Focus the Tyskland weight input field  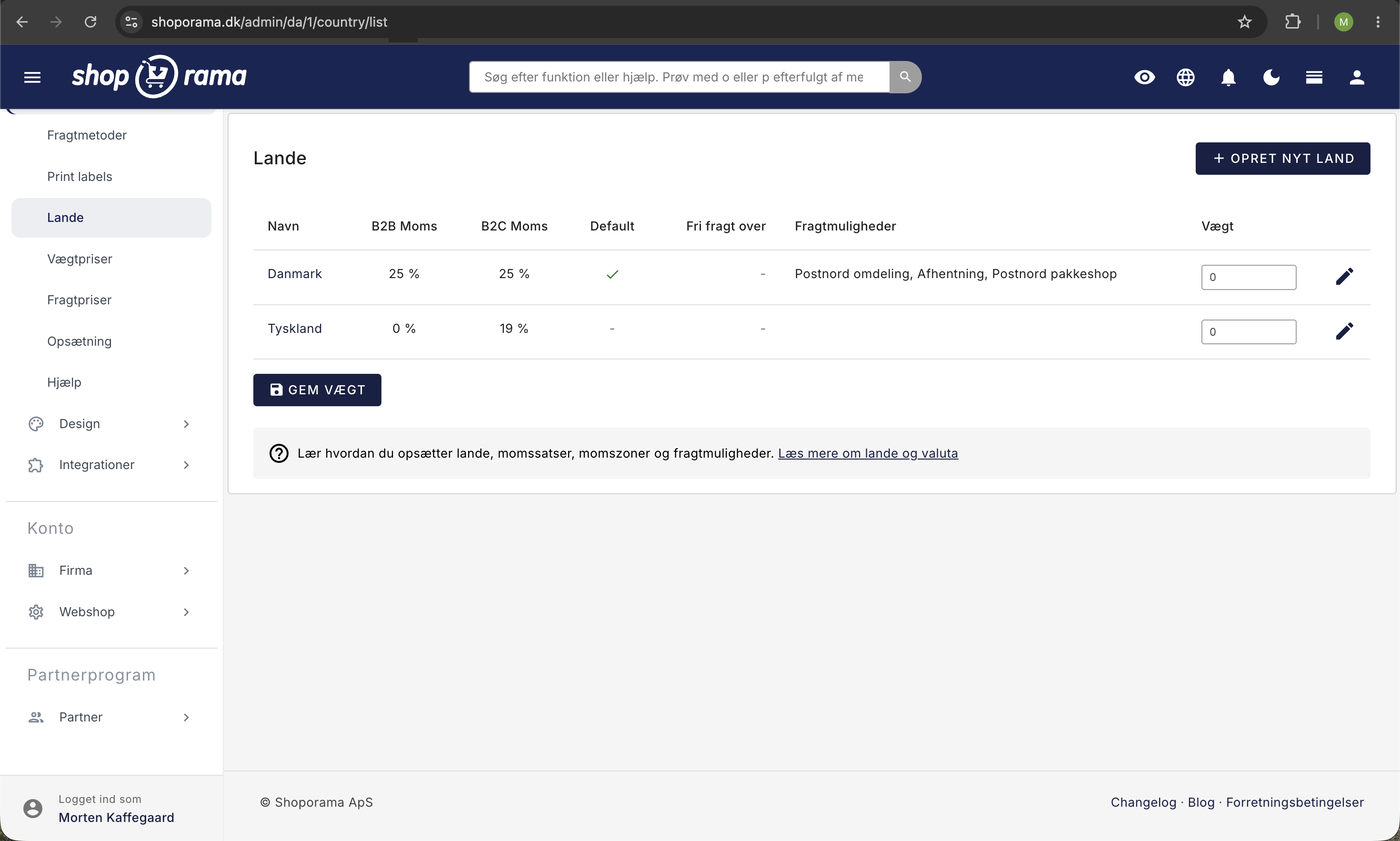click(x=1249, y=332)
